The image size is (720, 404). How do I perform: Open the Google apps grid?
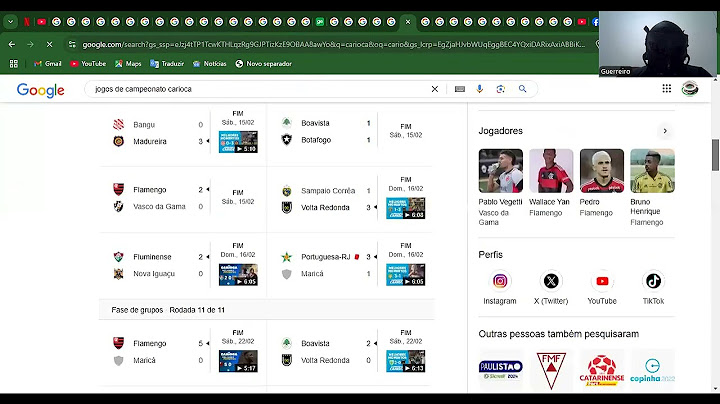(x=667, y=89)
